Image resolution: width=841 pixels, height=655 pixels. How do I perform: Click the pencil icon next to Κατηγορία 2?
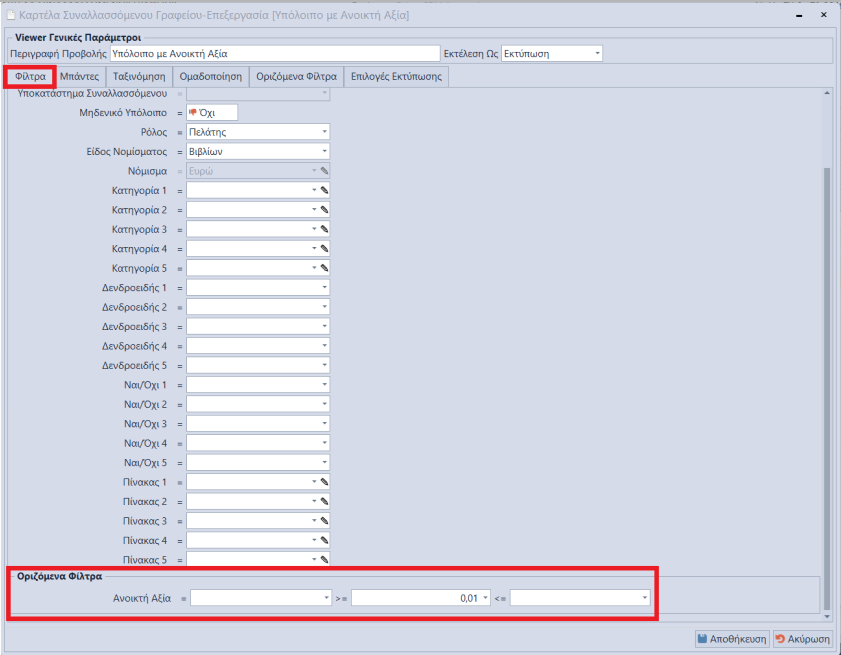click(324, 210)
